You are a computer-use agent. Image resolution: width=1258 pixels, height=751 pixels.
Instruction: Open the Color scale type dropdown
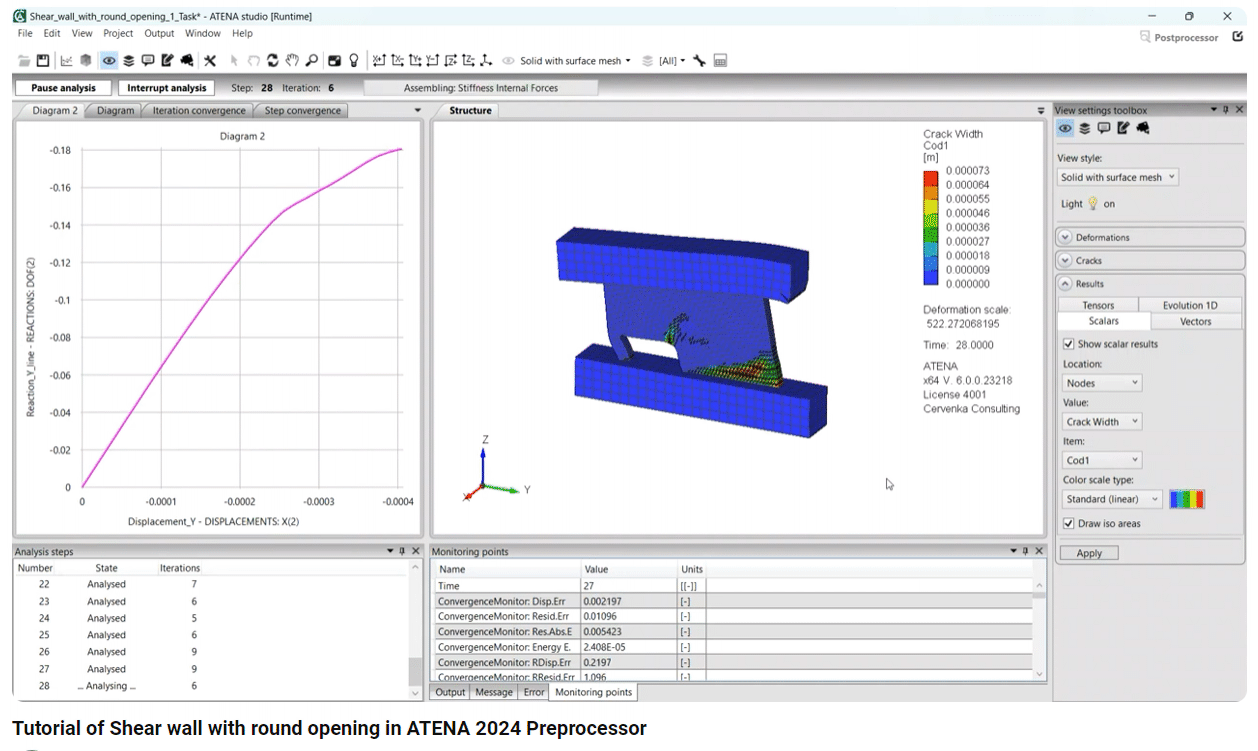pyautogui.click(x=1112, y=499)
